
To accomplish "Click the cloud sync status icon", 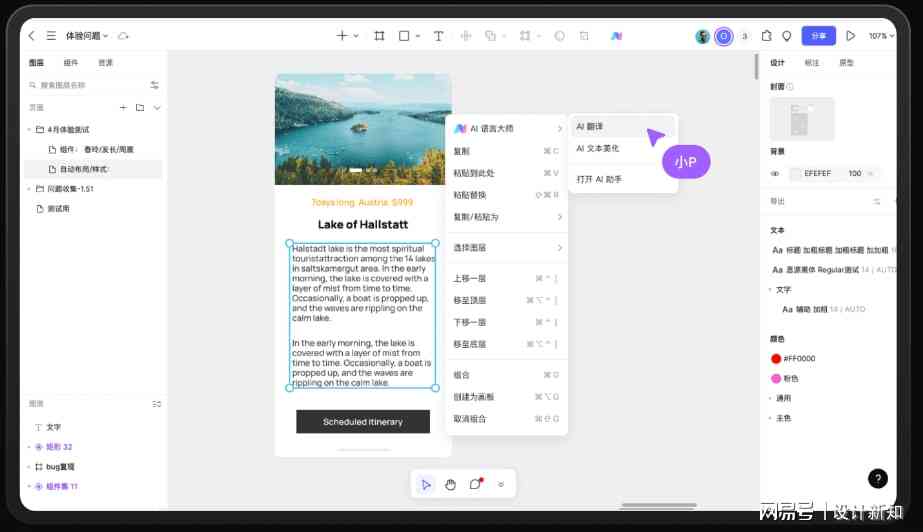I will pos(123,36).
